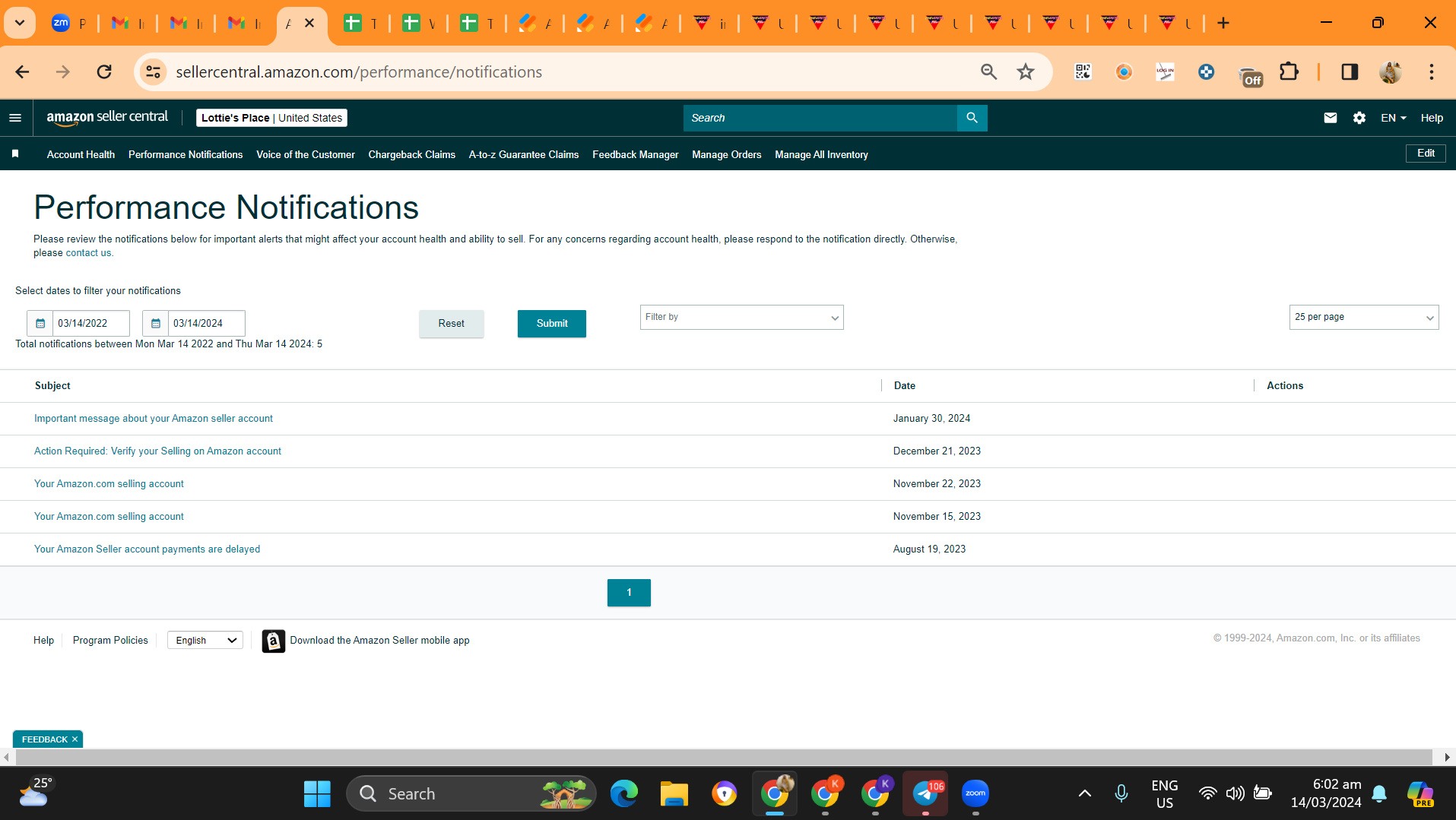
Task: Click Download the Amazon Seller mobile app
Action: (379, 641)
